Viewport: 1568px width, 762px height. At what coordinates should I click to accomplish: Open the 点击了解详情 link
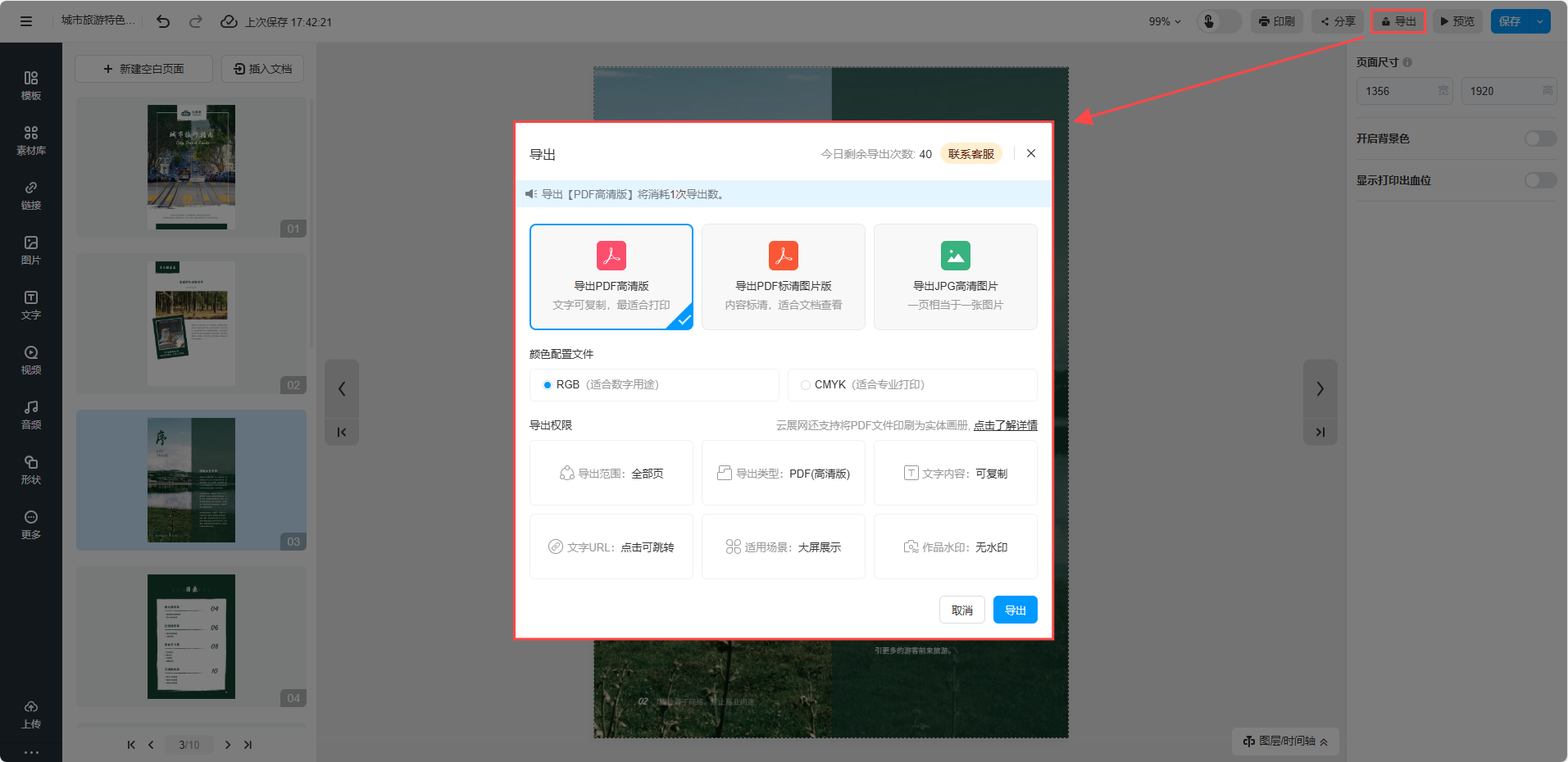click(1005, 425)
